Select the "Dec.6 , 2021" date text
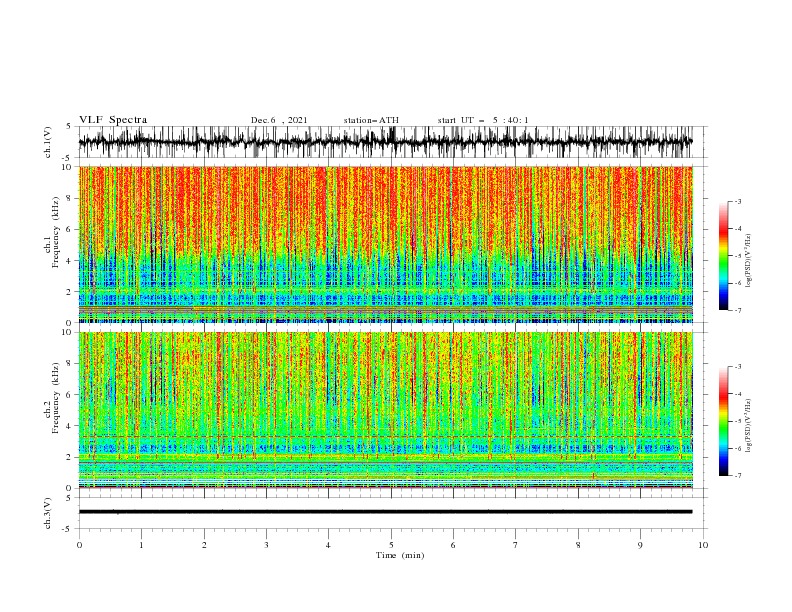The height and width of the screenshot is (612, 792). pos(279,120)
